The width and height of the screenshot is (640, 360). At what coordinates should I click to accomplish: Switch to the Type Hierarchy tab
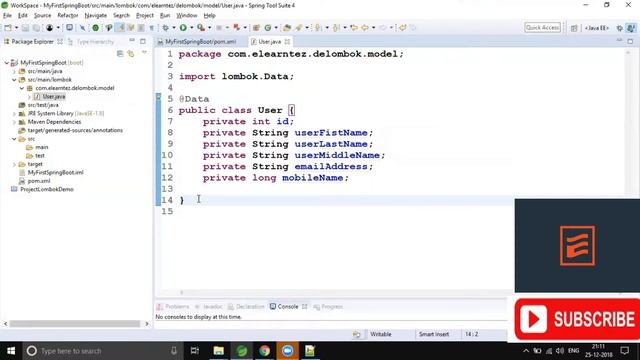click(95, 42)
